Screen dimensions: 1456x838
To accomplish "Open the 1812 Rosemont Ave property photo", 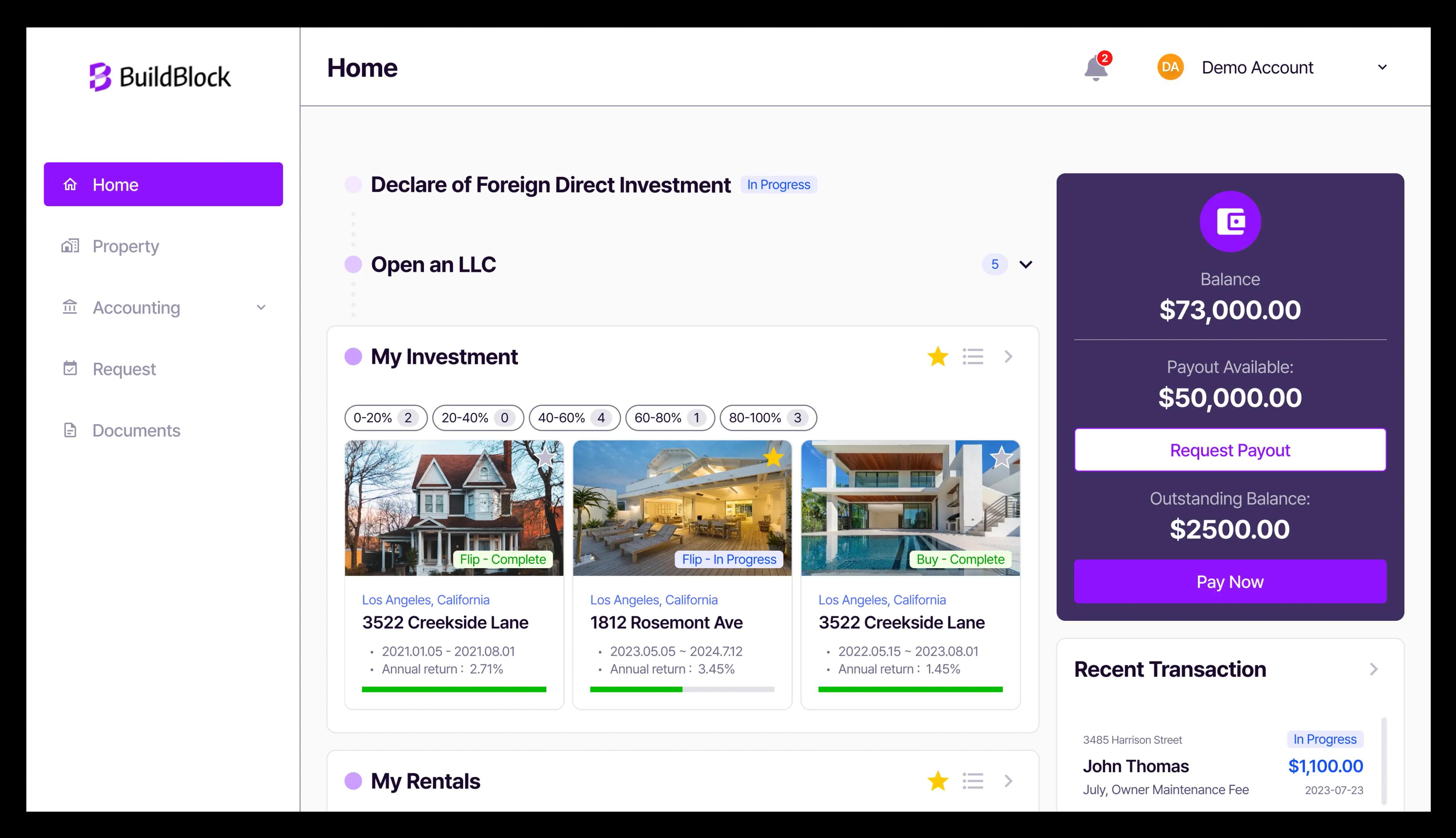I will click(682, 507).
